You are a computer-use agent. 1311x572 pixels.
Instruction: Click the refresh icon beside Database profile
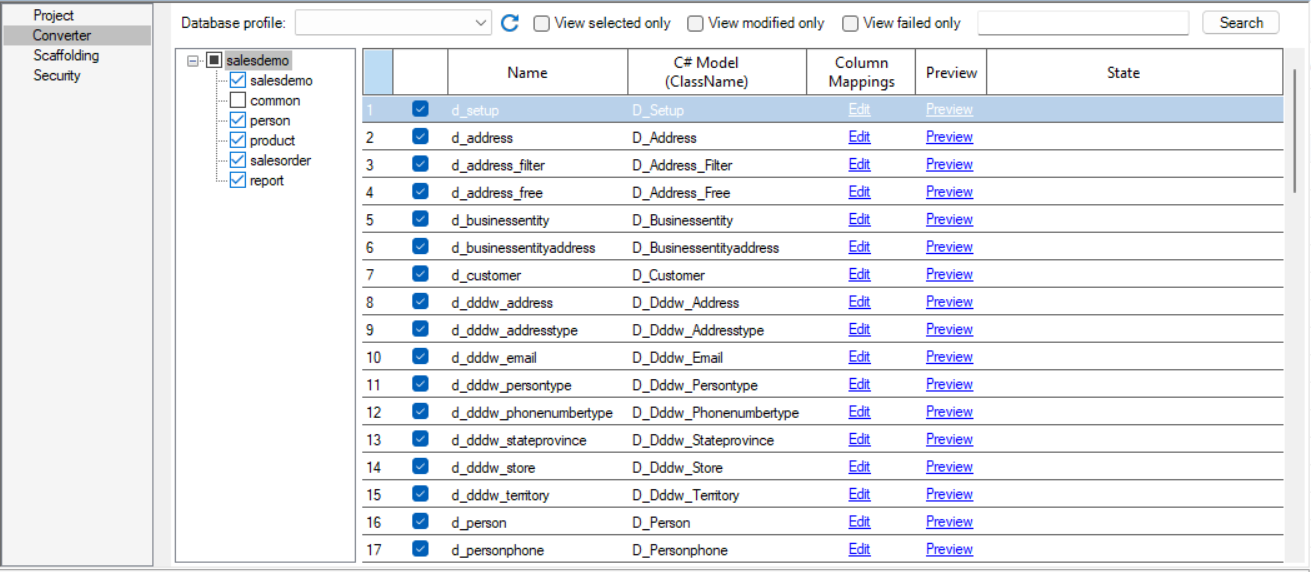[x=510, y=23]
